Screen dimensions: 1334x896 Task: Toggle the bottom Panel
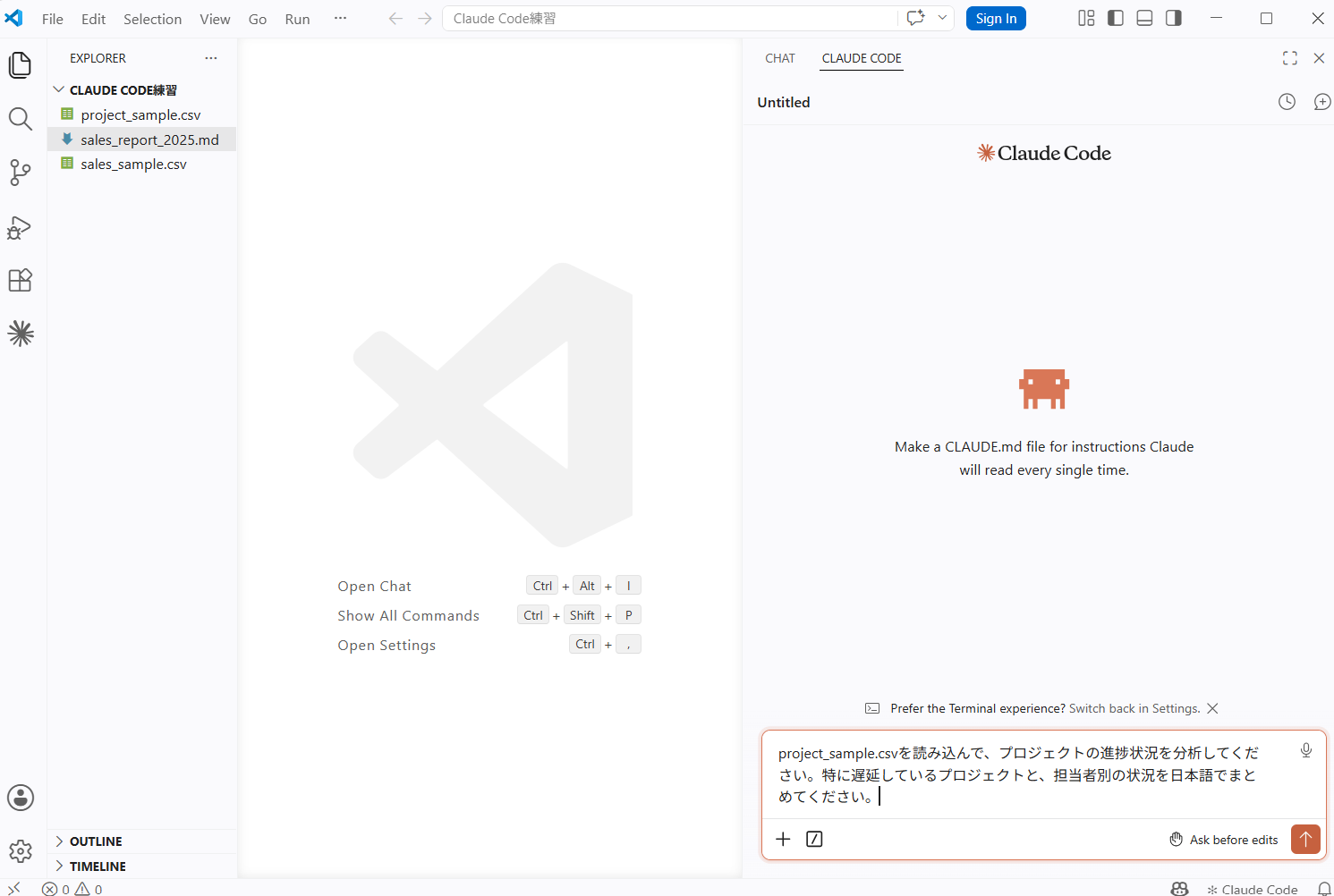click(1144, 18)
